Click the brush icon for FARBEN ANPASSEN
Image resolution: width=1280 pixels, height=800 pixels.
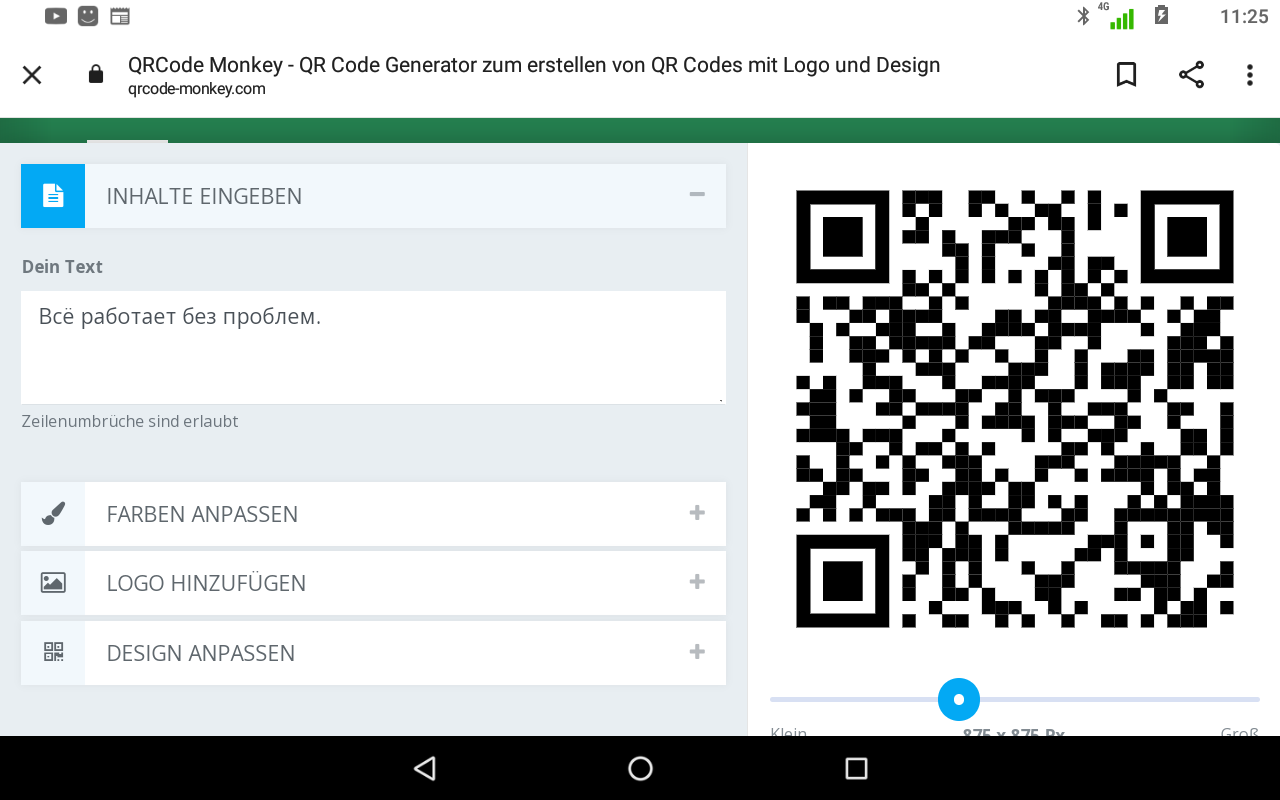[52, 513]
